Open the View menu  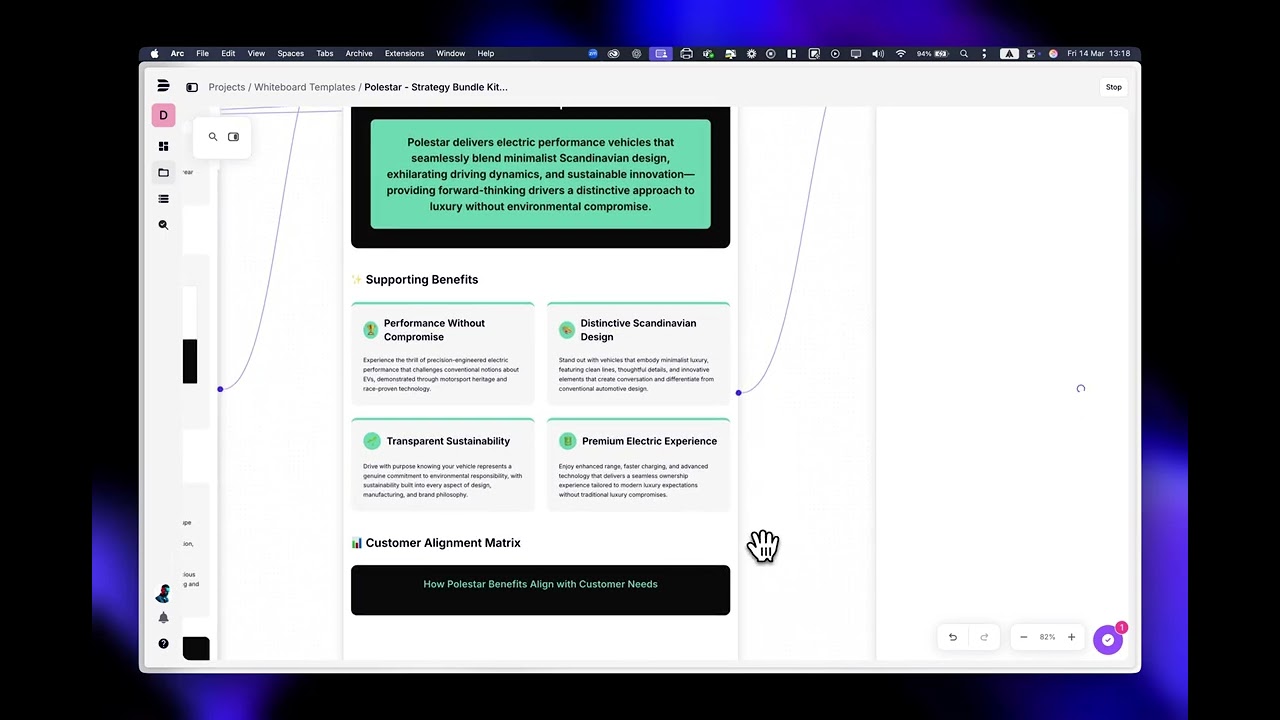point(256,53)
